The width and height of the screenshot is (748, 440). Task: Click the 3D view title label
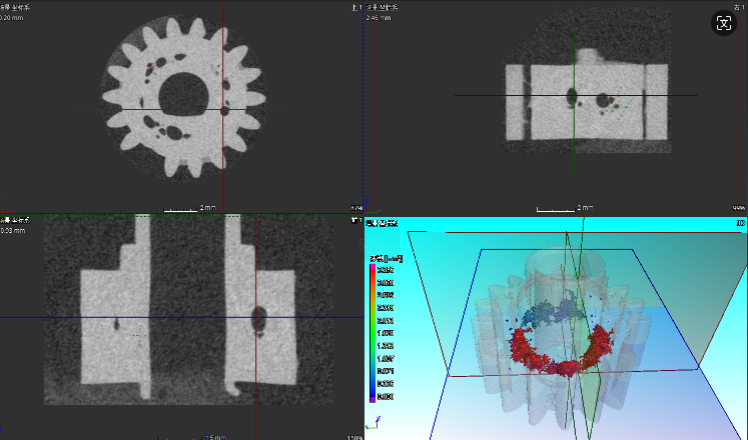(x=382, y=222)
